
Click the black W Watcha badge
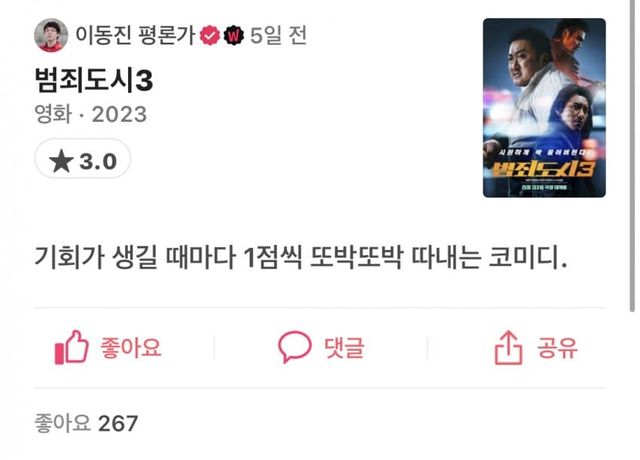click(233, 35)
